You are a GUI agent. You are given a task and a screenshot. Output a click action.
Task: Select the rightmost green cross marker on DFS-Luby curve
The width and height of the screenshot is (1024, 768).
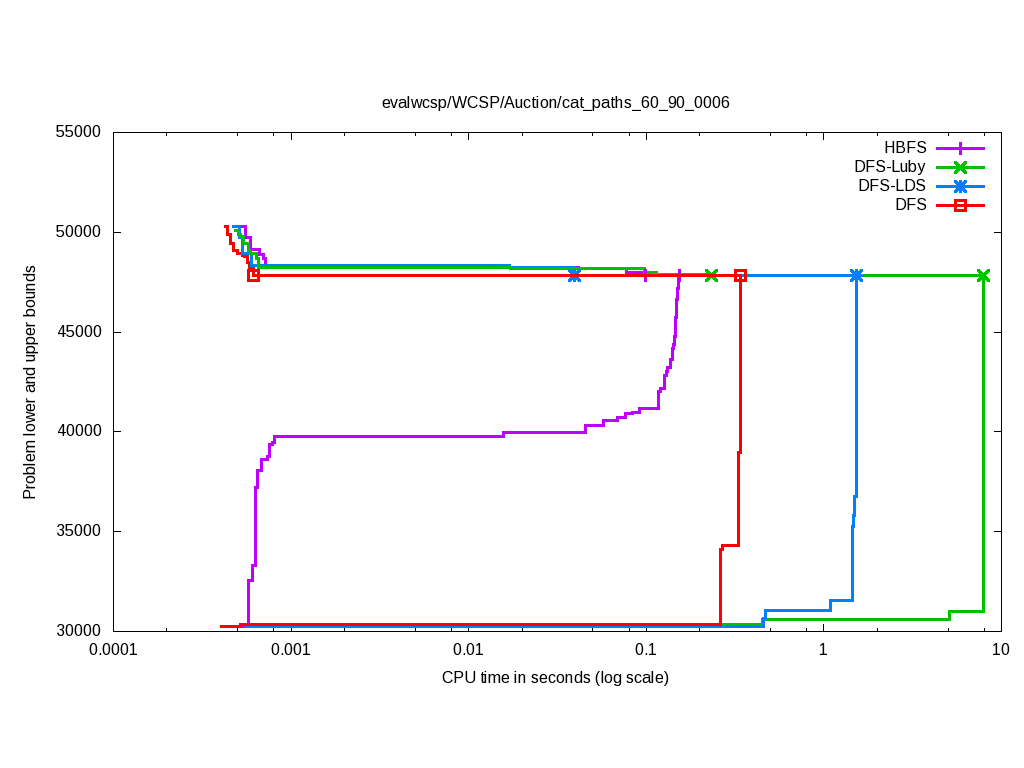coord(983,276)
